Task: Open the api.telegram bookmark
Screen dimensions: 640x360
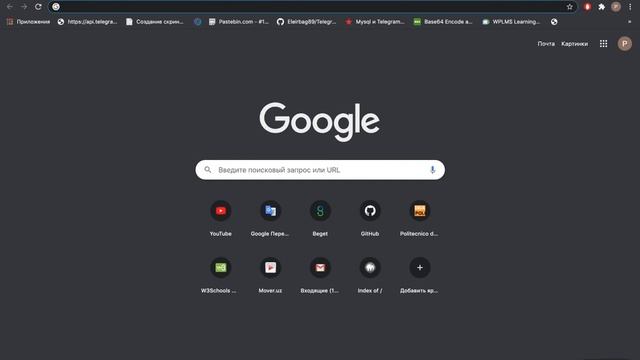Action: point(87,22)
